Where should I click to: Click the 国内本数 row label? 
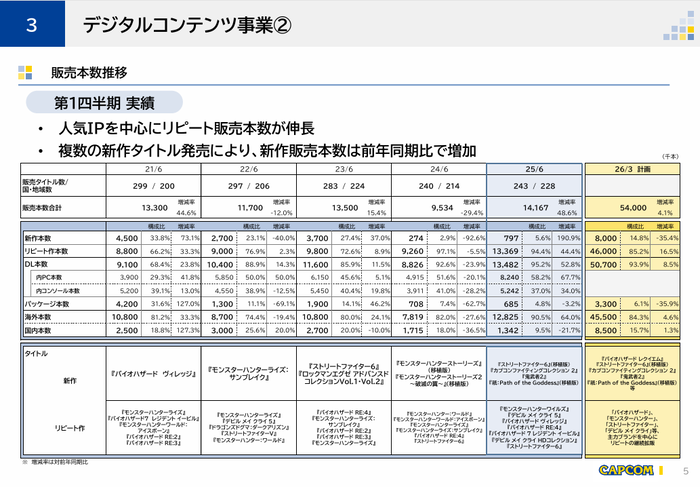point(38,331)
